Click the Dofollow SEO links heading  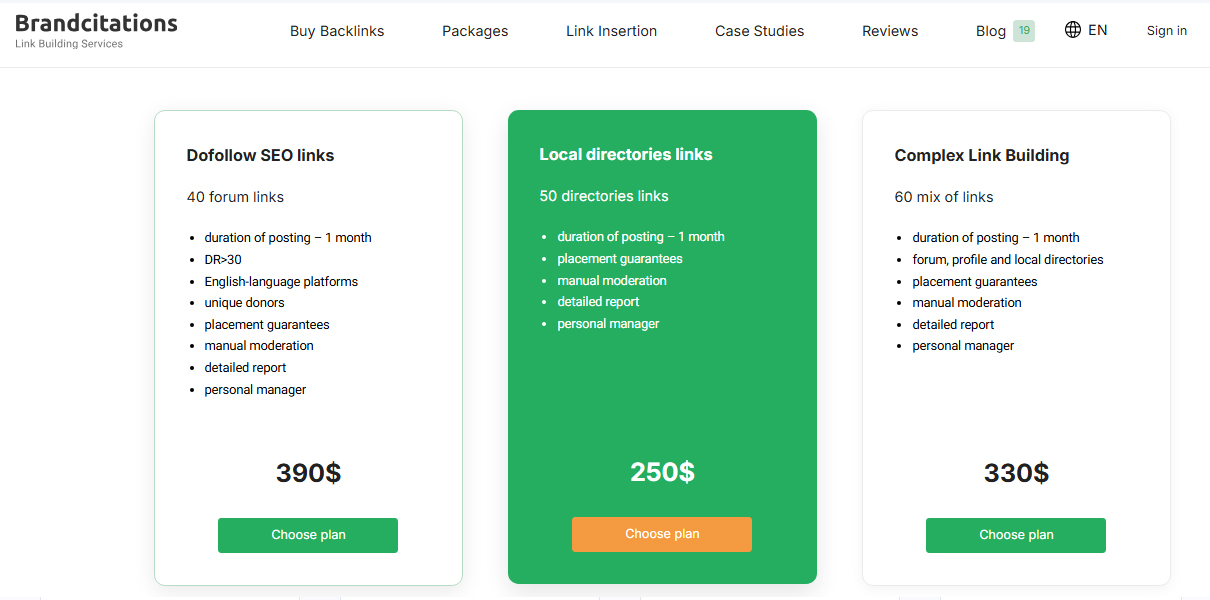[260, 156]
